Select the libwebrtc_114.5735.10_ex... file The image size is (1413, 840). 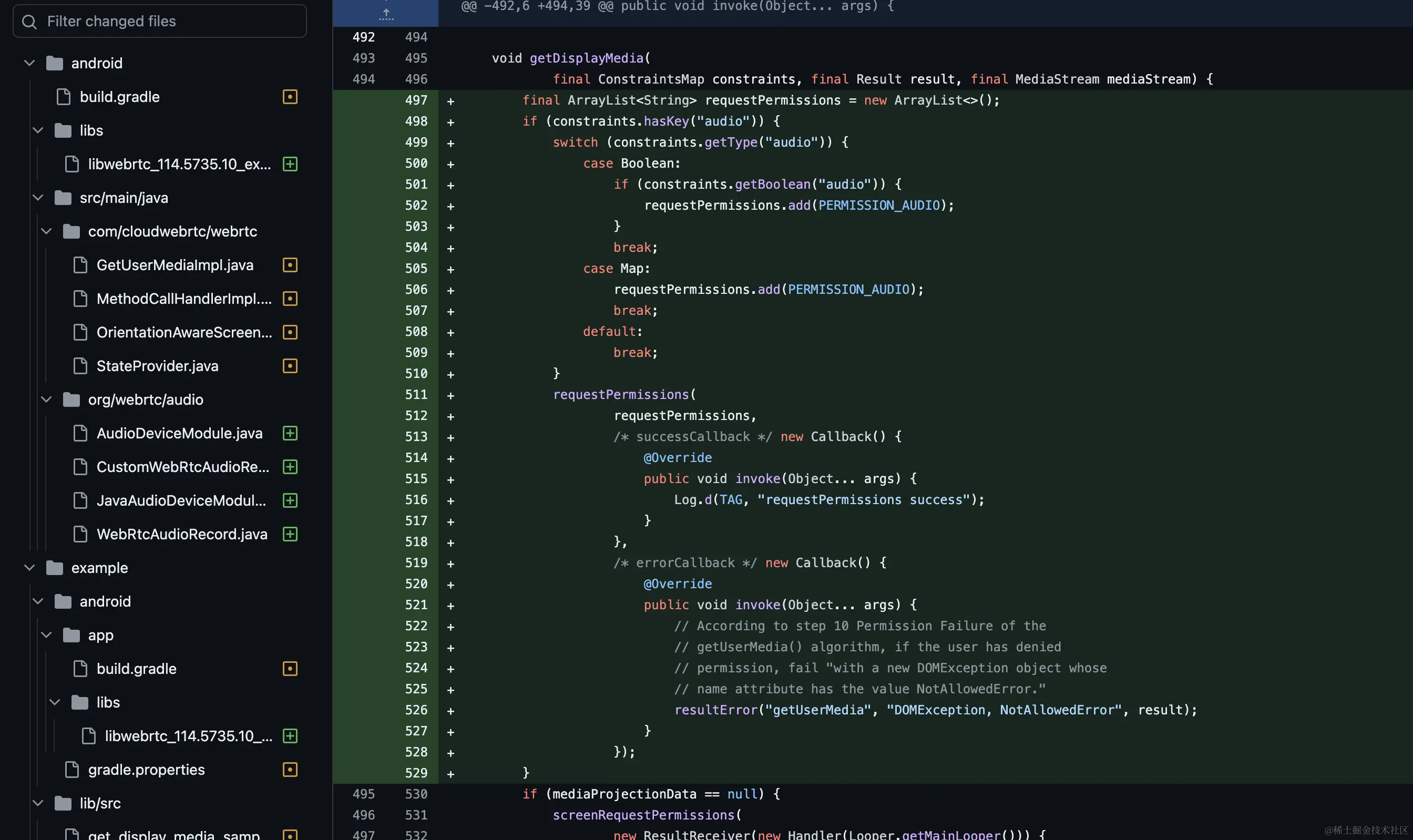(179, 164)
